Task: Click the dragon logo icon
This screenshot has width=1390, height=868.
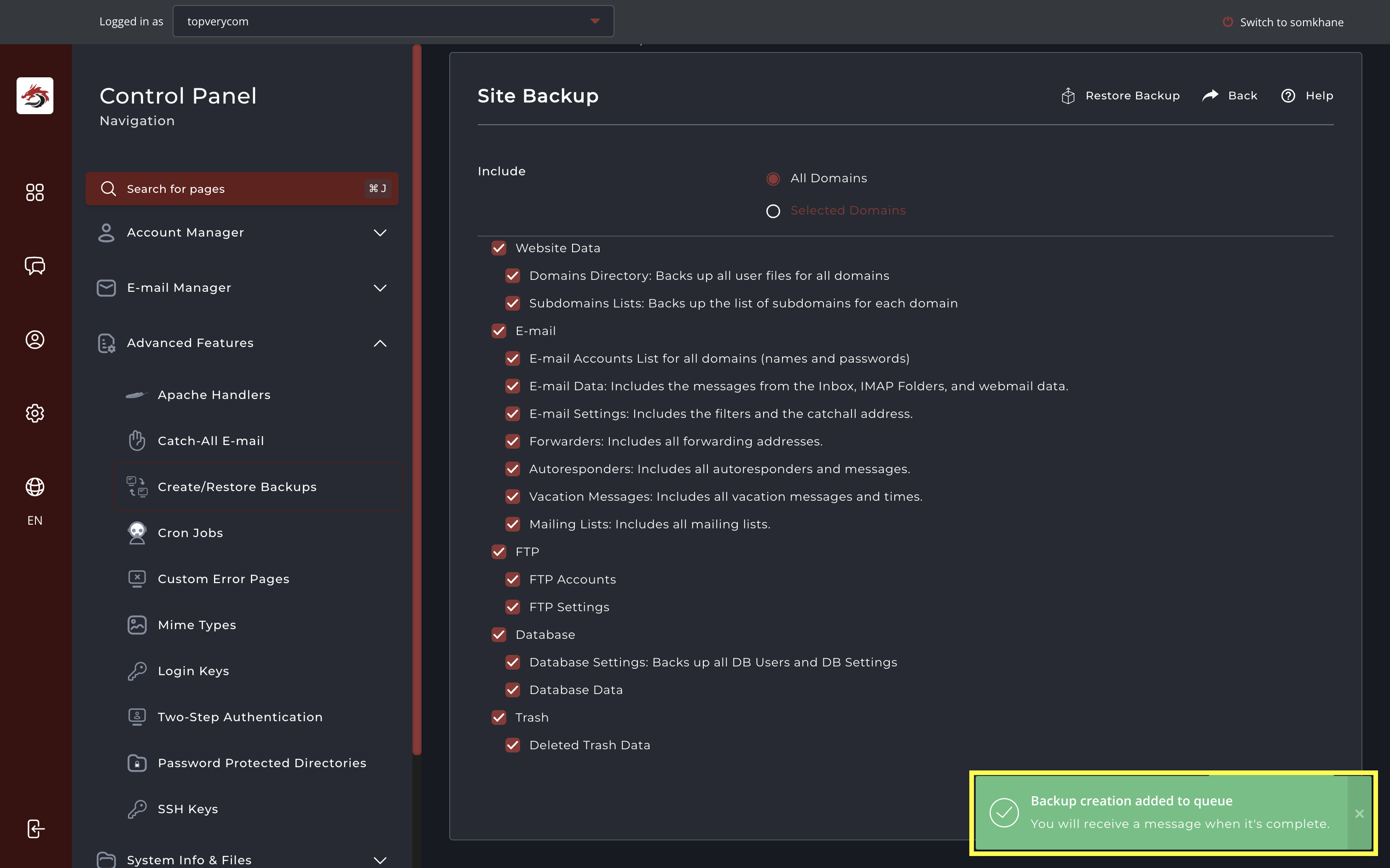Action: pyautogui.click(x=35, y=96)
